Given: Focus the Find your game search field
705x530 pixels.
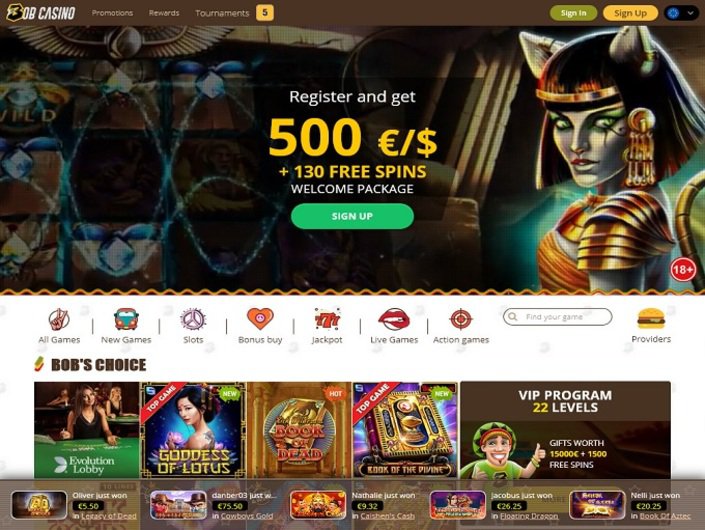Looking at the screenshot, I should click(558, 317).
